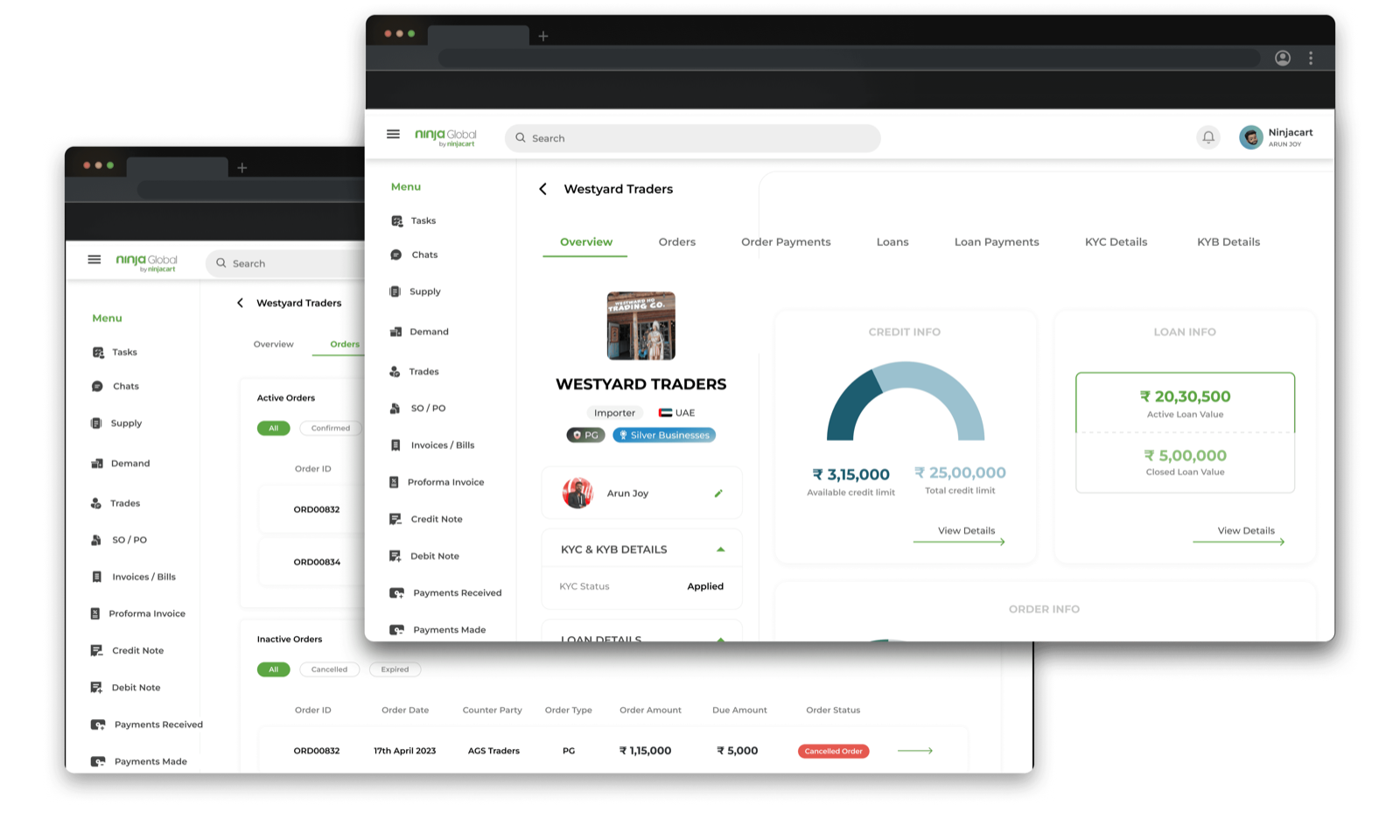Open KYC Details tab
Screen dimensions: 1400x840
tap(1116, 242)
